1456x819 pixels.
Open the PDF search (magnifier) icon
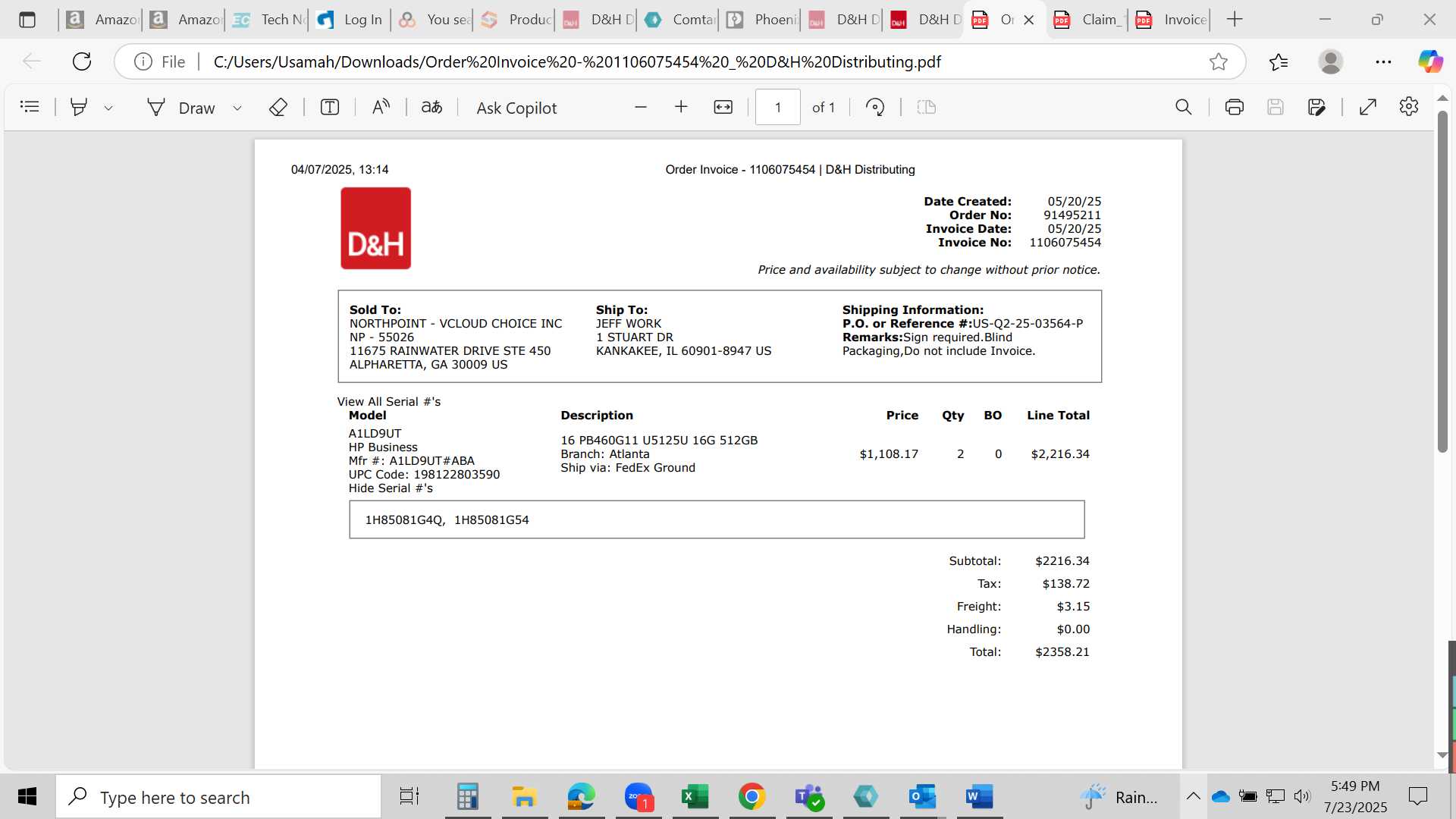click(1184, 107)
